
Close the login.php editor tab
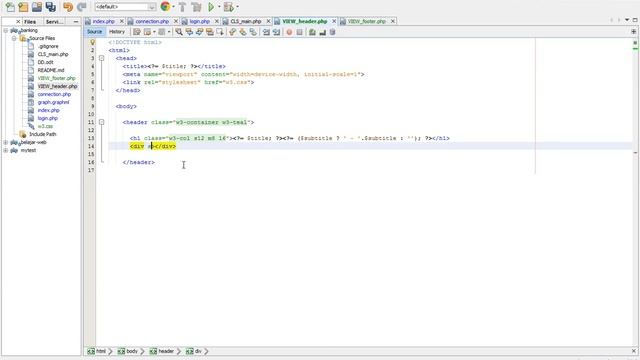point(217,21)
